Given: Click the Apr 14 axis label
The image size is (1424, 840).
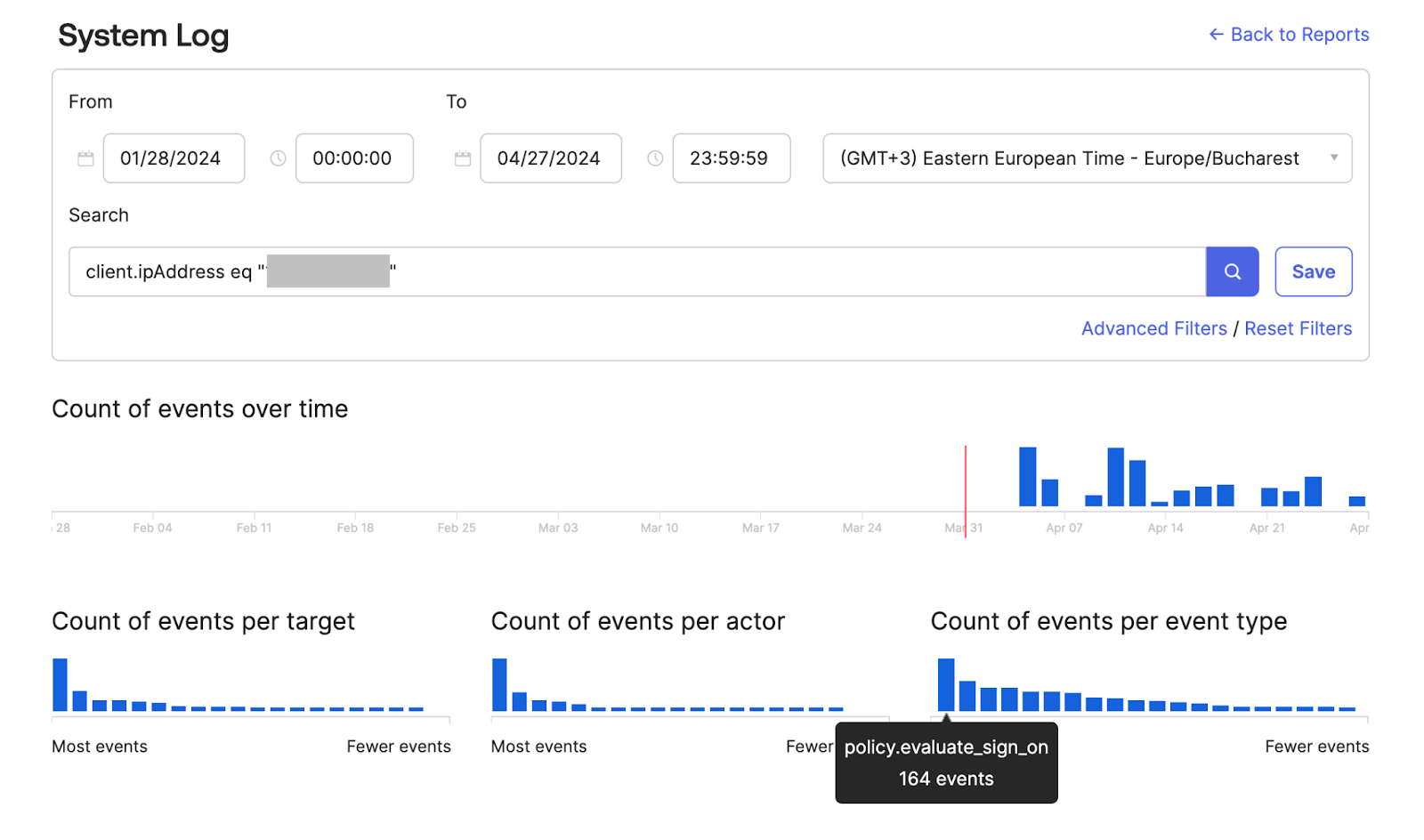Looking at the screenshot, I should click(x=1165, y=528).
